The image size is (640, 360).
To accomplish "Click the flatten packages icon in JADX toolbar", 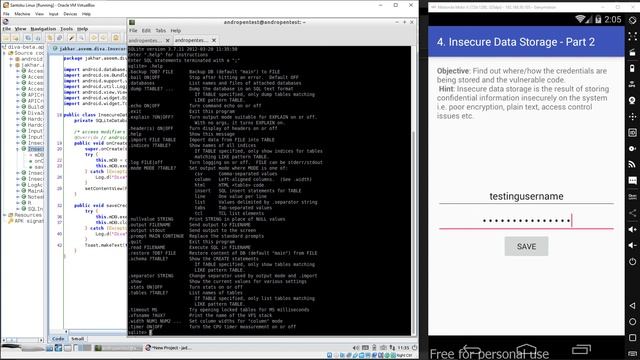I will tap(37, 38).
